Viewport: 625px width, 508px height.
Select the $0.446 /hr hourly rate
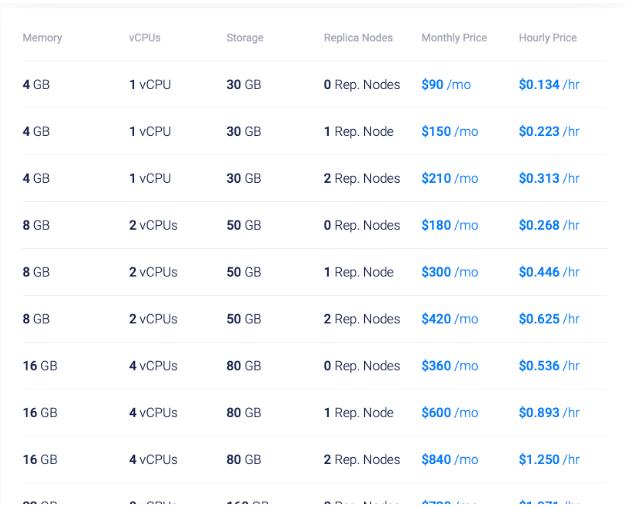coord(549,272)
